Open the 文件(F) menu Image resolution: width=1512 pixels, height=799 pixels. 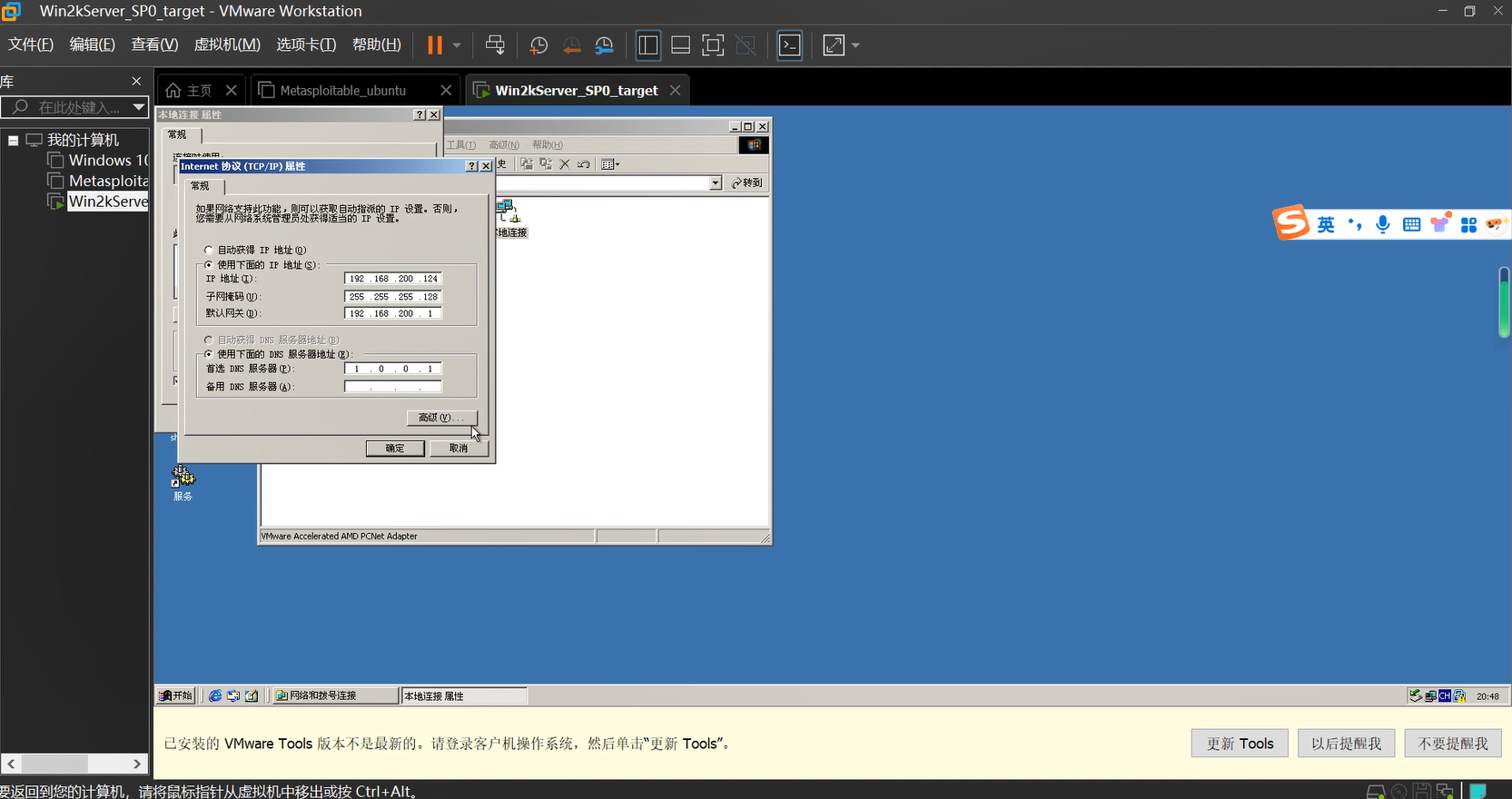[x=31, y=44]
